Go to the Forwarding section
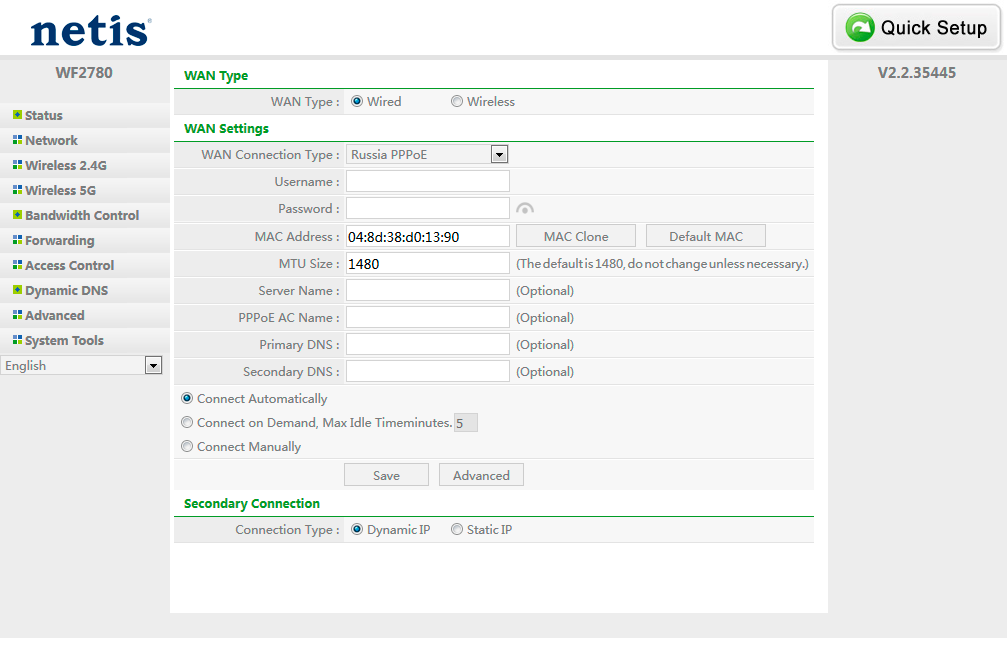Viewport: 1007px width, 653px height. click(59, 240)
